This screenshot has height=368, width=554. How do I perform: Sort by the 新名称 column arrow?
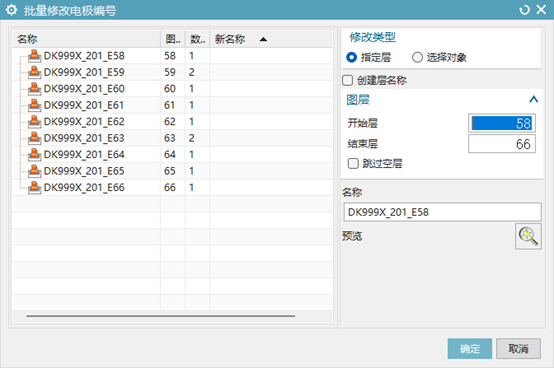[263, 39]
